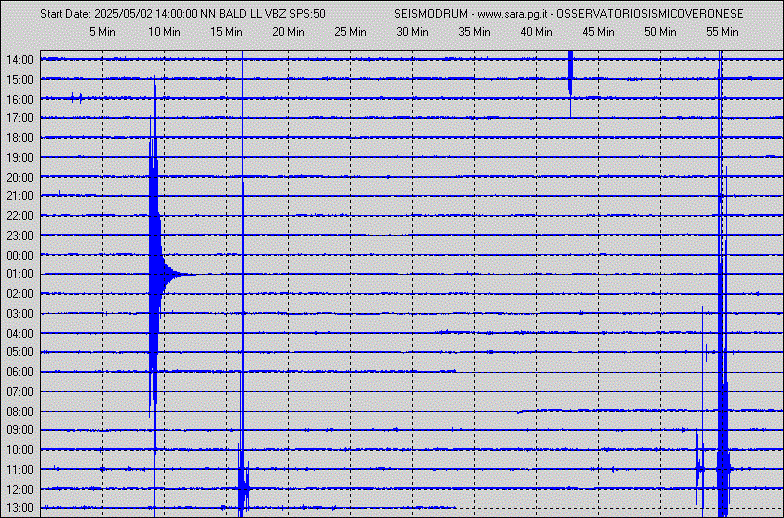Select the 06:00 hour row label
Screen dimensions: 784x518
20,372
